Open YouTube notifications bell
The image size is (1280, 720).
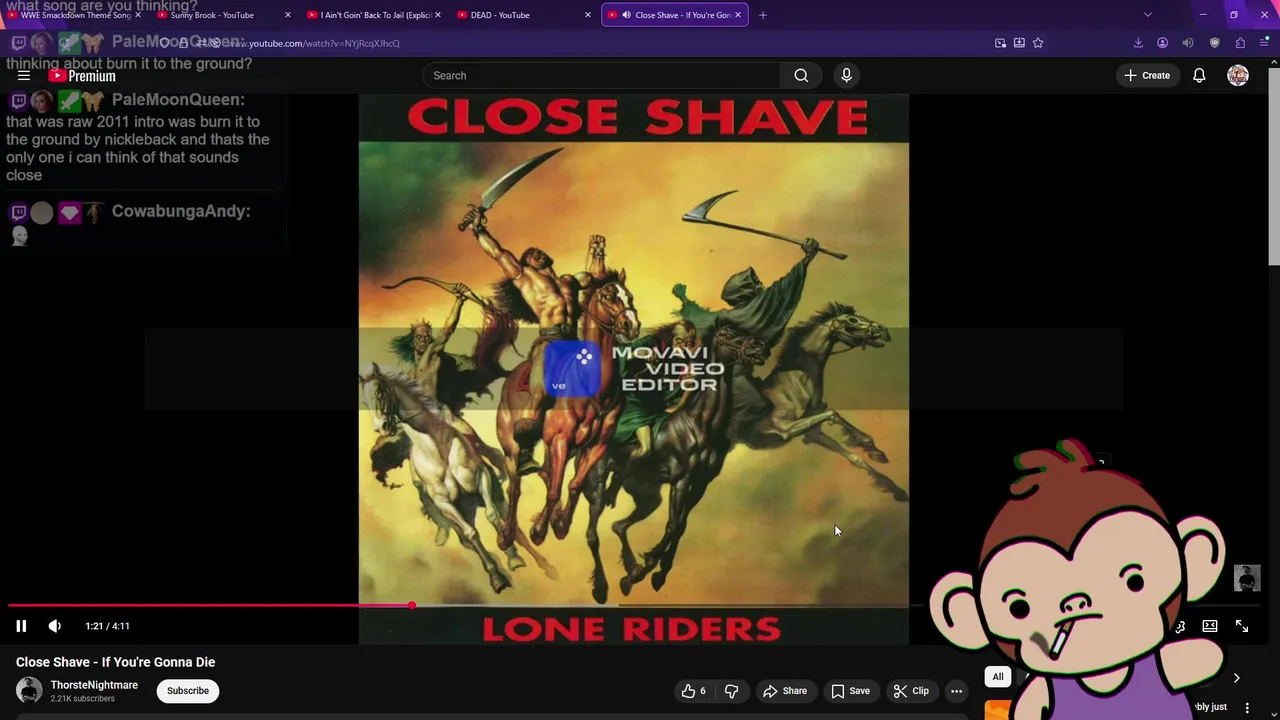point(1199,75)
